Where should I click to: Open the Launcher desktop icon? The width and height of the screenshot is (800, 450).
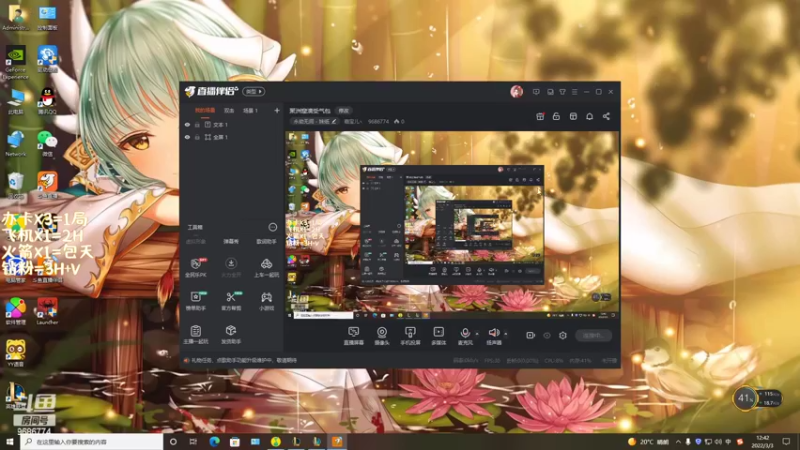[47, 311]
